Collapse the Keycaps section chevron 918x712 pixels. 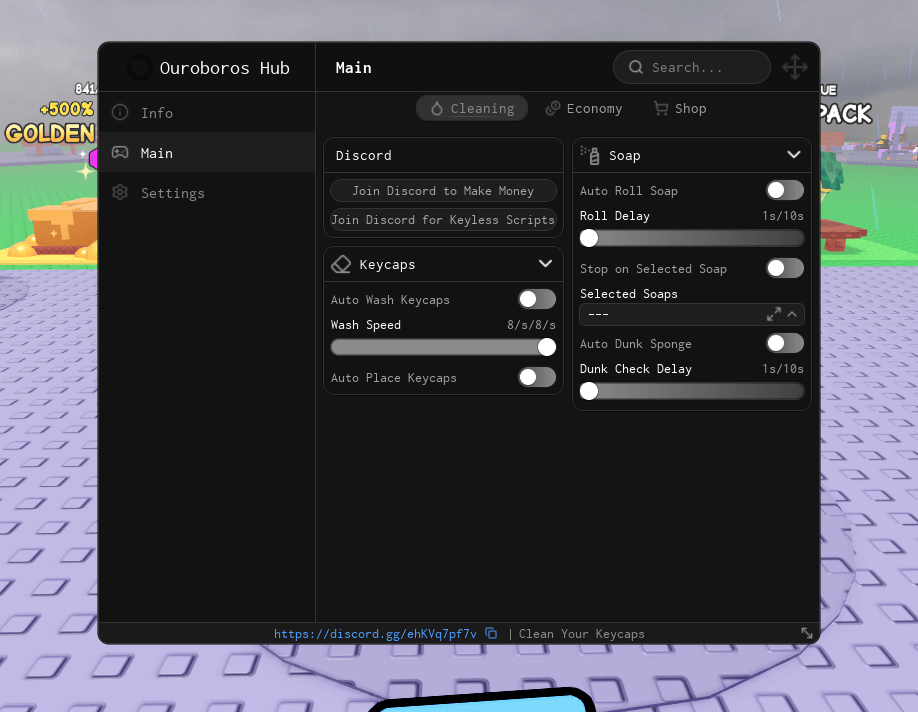pyautogui.click(x=545, y=263)
